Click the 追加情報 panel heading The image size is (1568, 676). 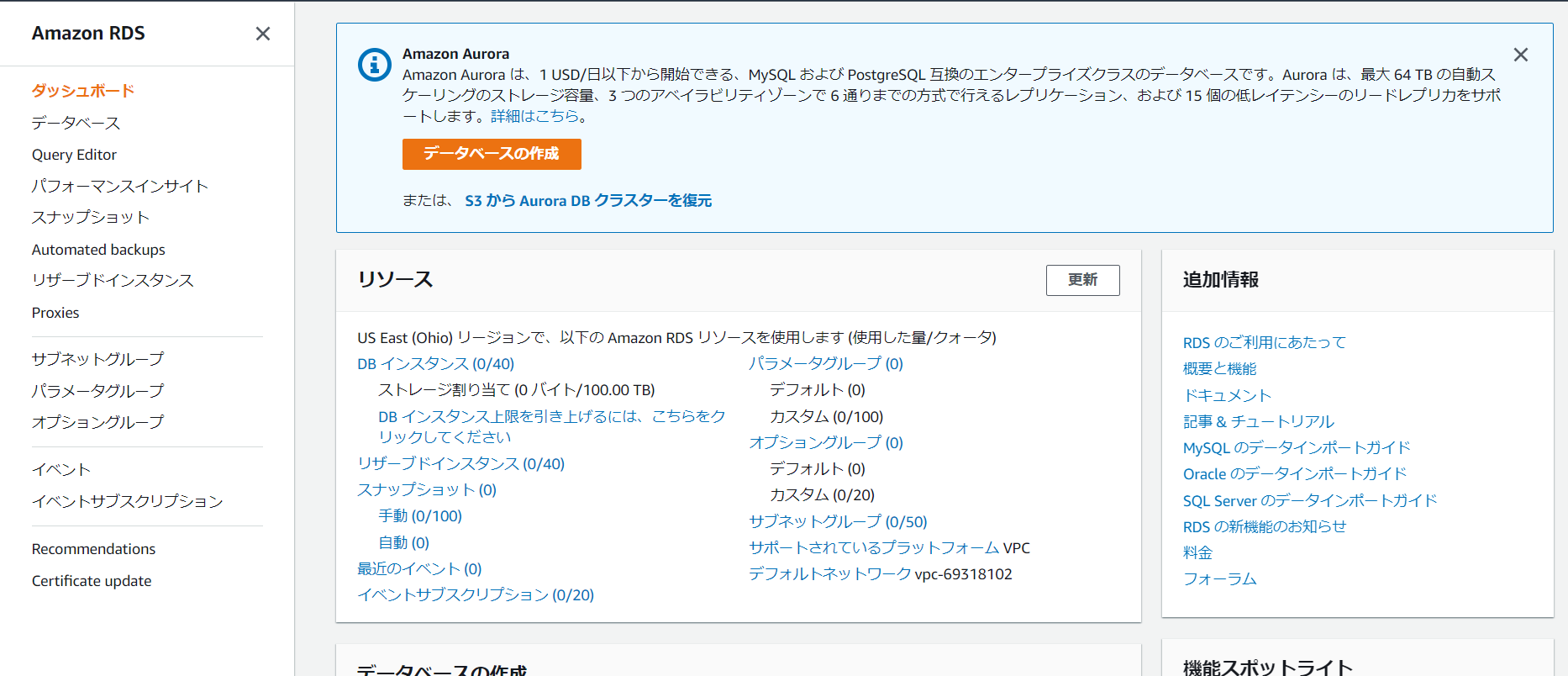(x=1220, y=280)
